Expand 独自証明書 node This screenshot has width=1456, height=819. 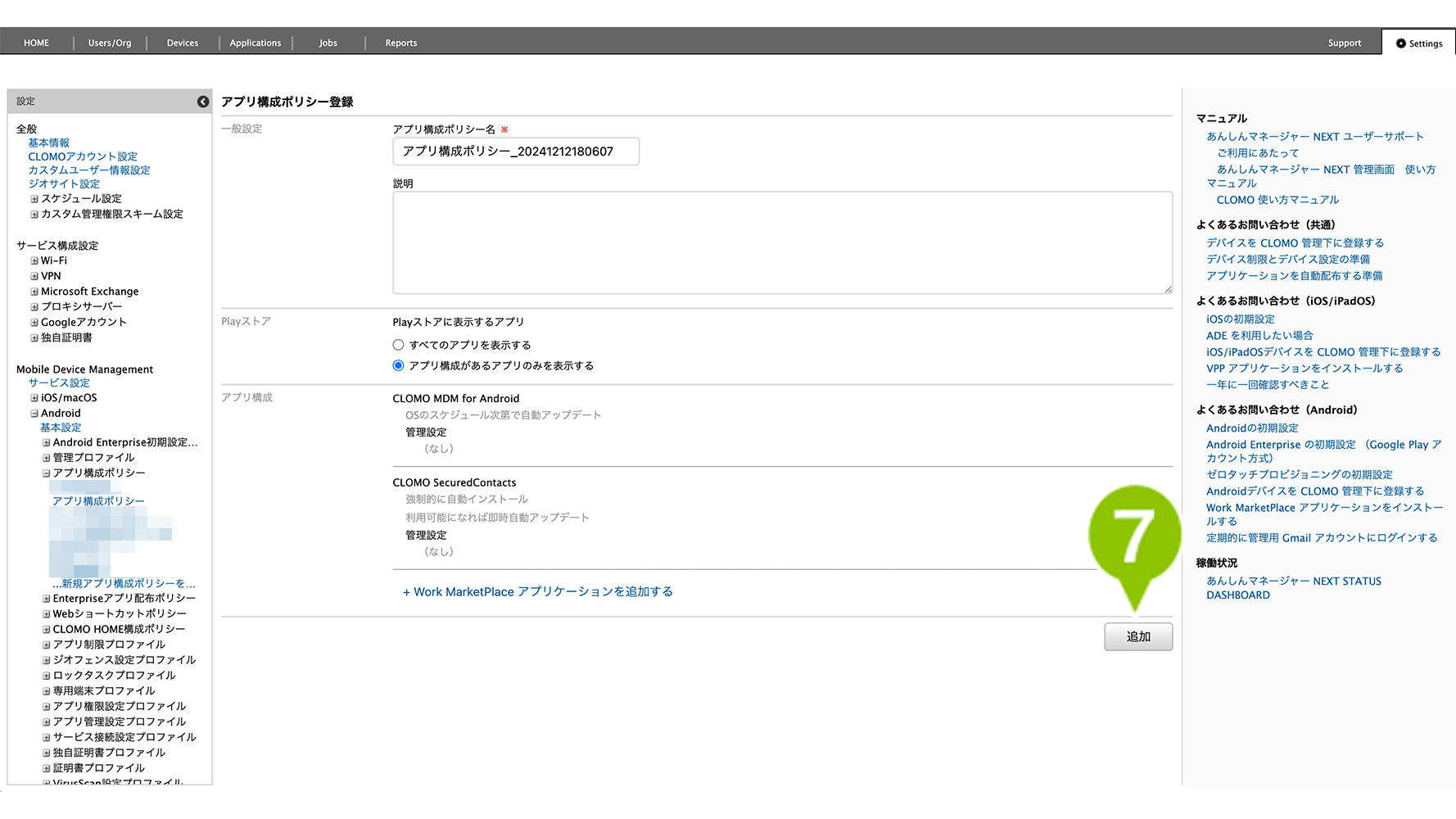point(34,338)
